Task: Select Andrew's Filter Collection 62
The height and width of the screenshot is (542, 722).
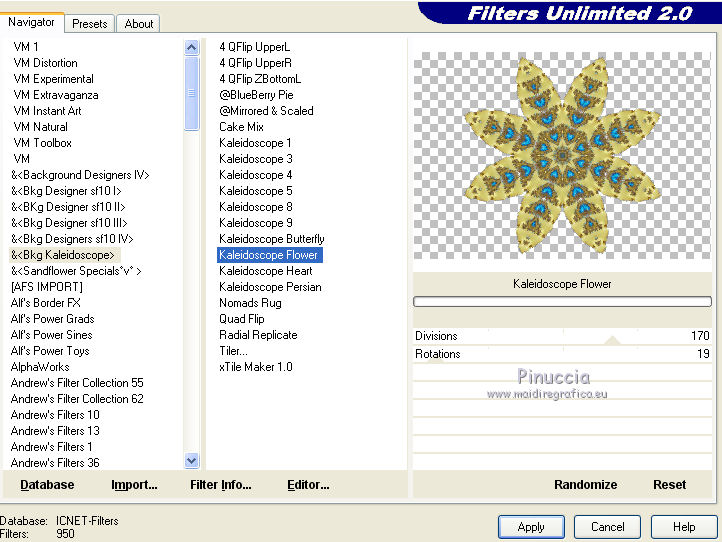Action: (77, 399)
